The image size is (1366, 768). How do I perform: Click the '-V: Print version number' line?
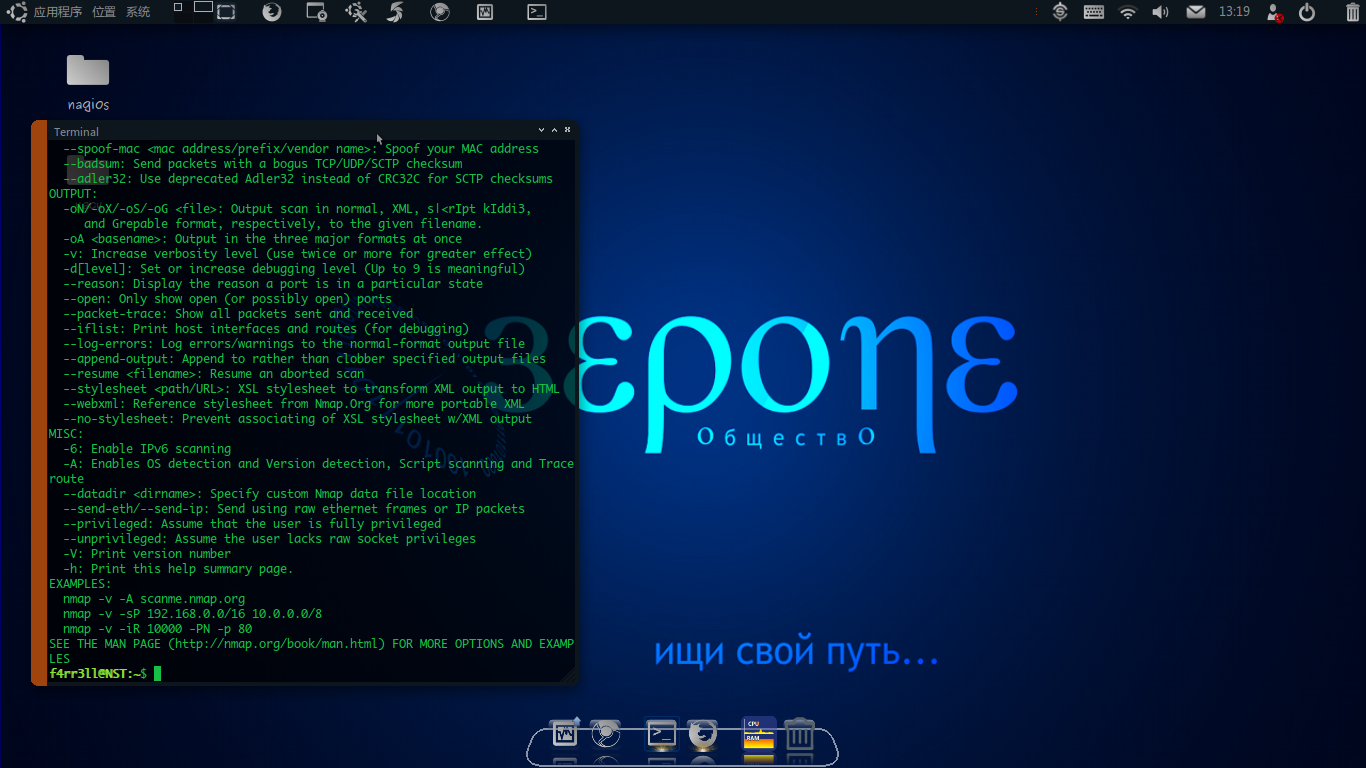[147, 554]
